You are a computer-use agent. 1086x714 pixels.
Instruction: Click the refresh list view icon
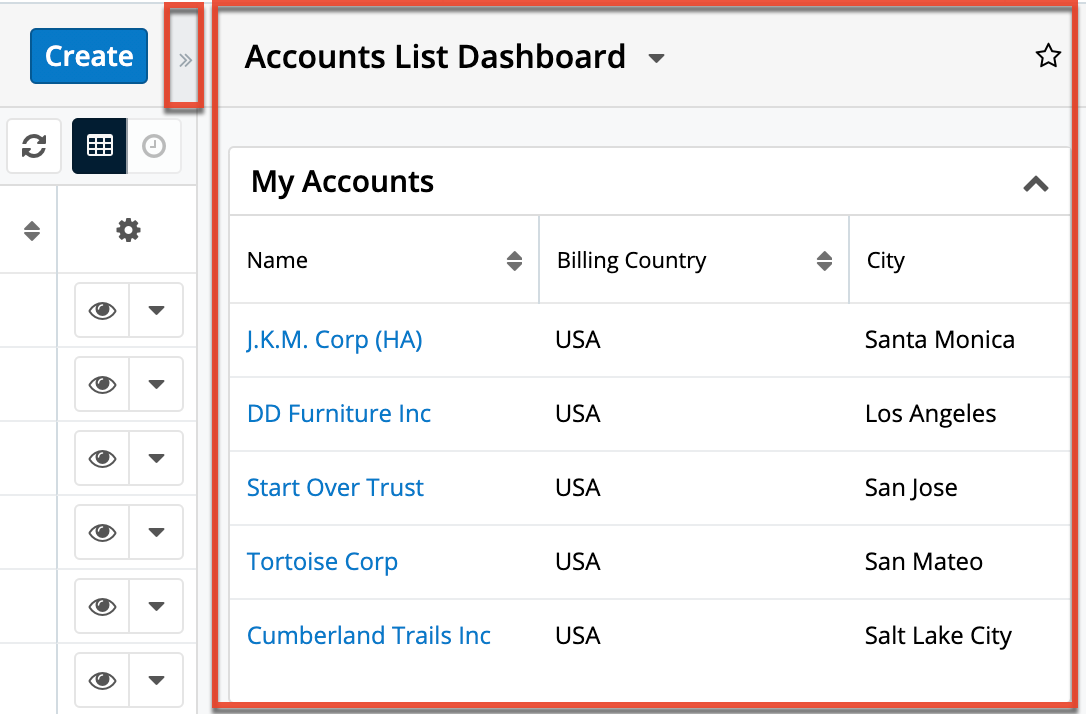34,146
